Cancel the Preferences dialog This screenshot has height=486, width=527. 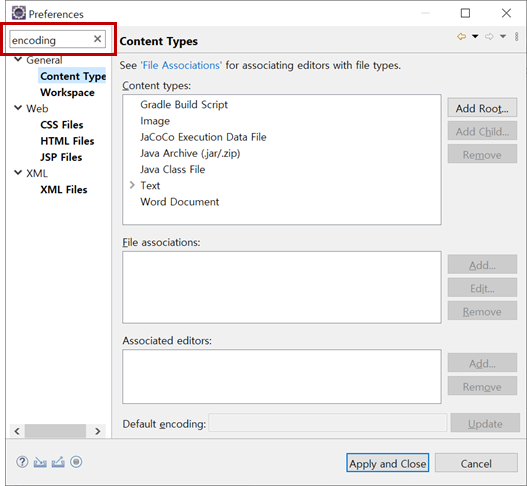(476, 463)
